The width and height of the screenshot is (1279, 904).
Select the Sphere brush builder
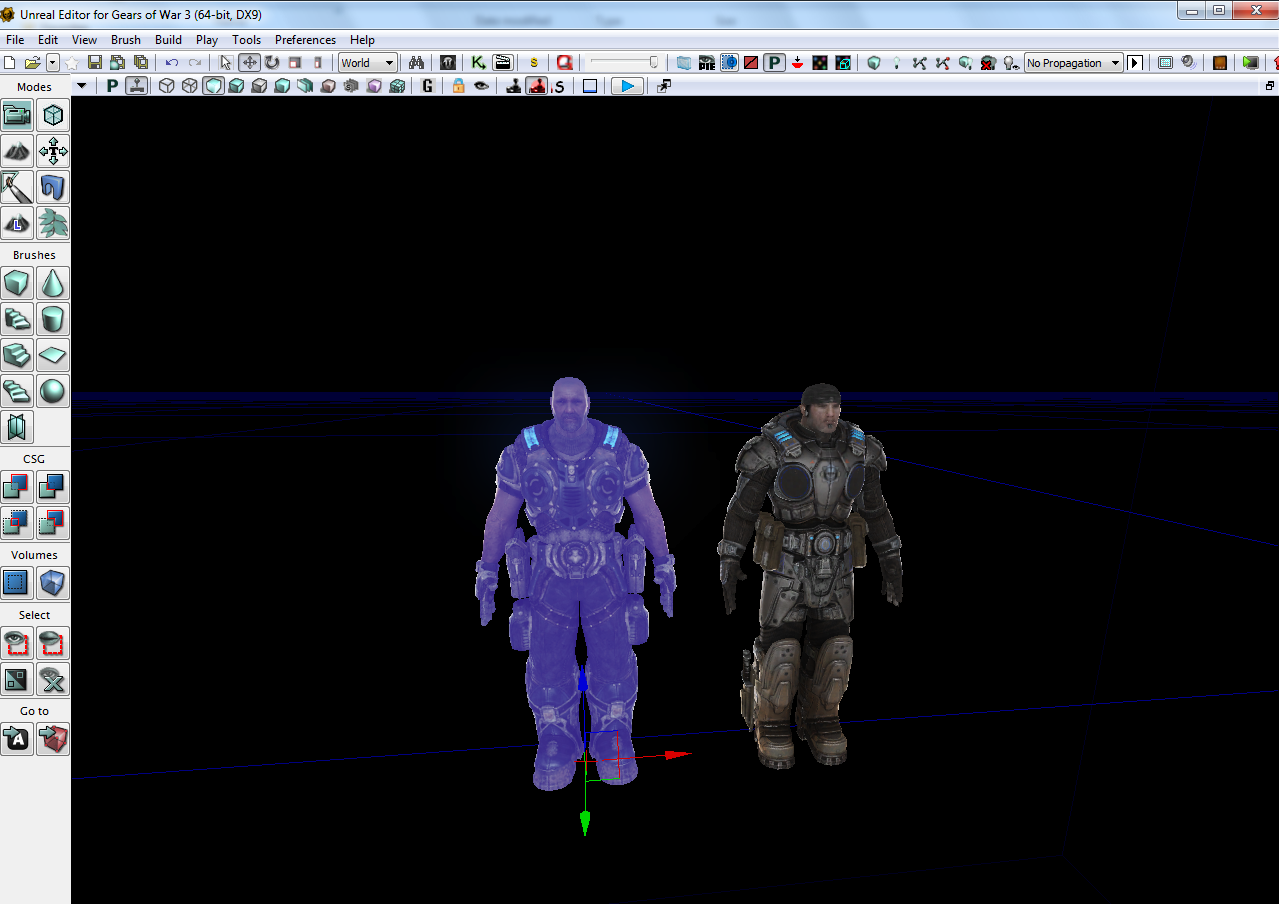click(53, 391)
